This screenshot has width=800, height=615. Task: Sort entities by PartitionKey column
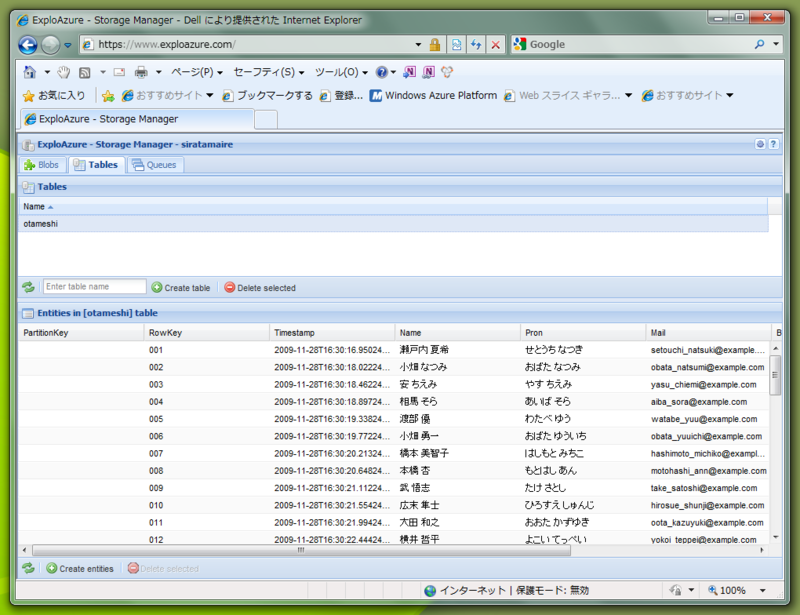coord(81,333)
